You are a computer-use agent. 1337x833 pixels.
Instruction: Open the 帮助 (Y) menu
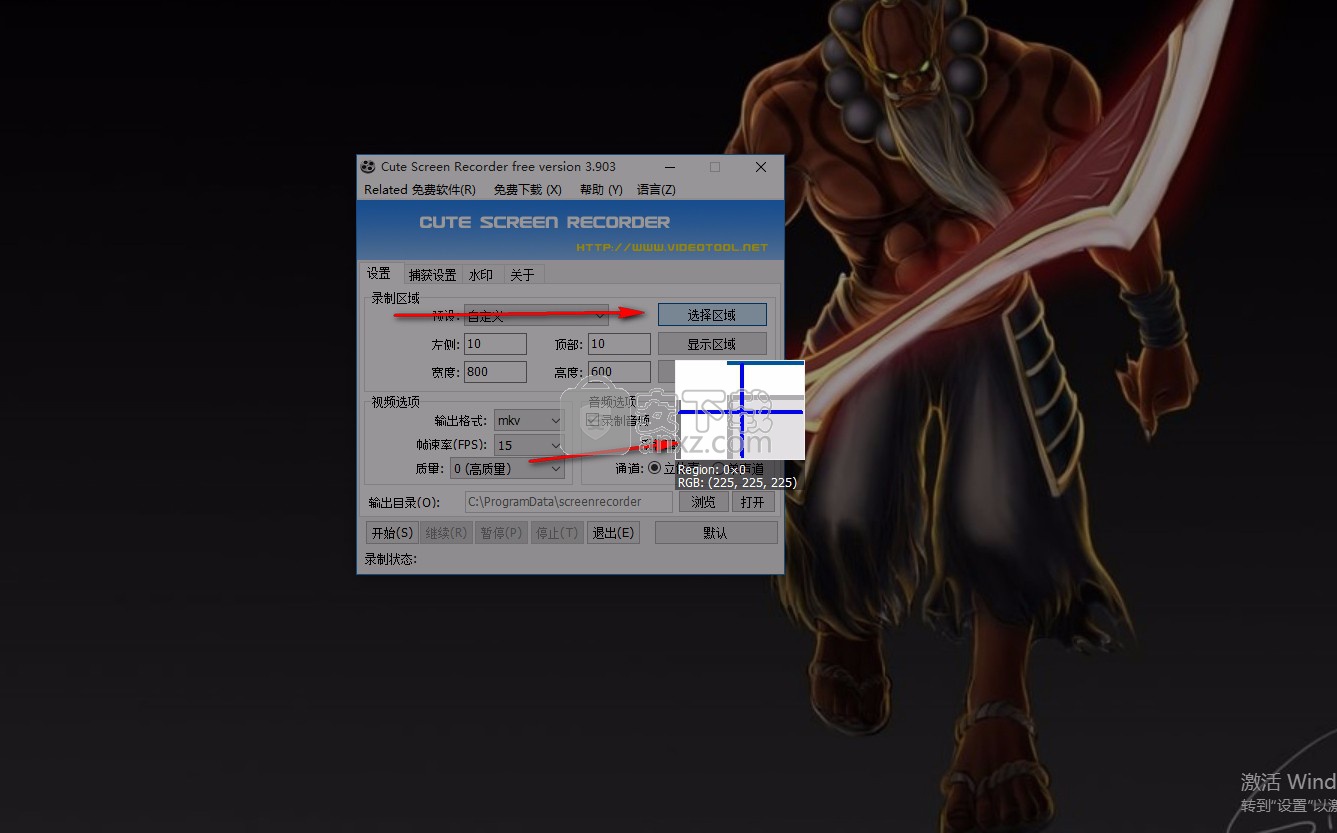tap(601, 190)
